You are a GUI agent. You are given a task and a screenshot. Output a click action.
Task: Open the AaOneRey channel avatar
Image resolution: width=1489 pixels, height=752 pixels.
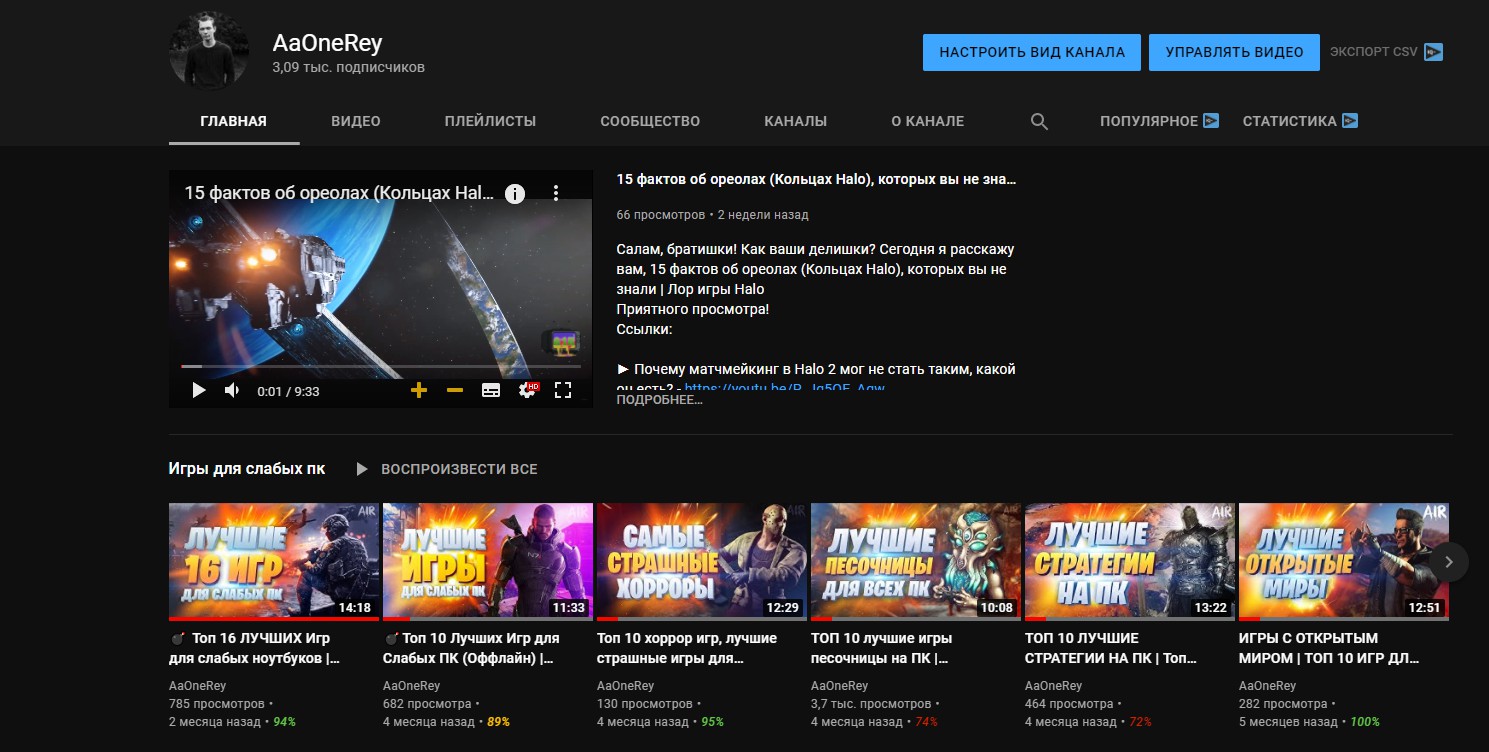(208, 52)
